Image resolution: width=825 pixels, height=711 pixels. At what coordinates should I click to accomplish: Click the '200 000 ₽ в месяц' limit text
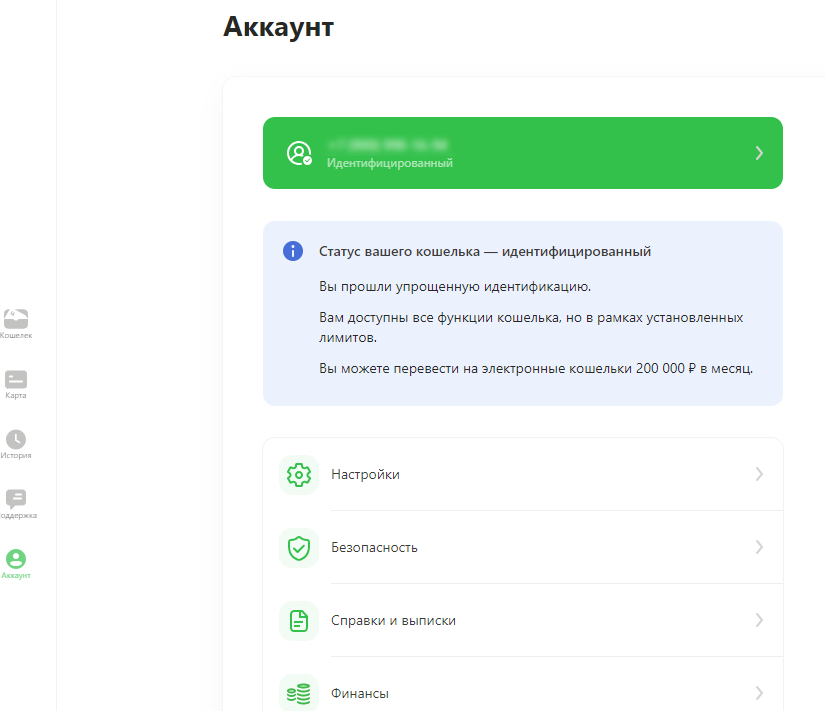point(694,368)
